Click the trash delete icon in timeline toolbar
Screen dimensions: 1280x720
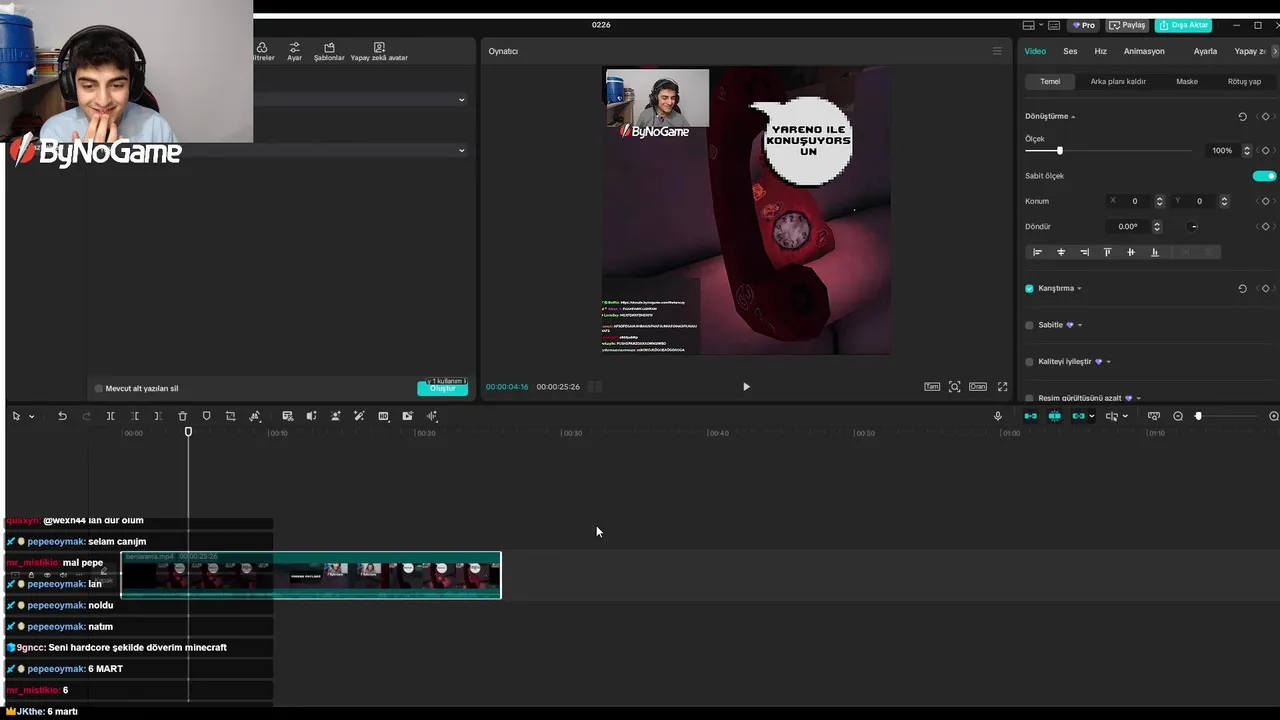click(182, 416)
